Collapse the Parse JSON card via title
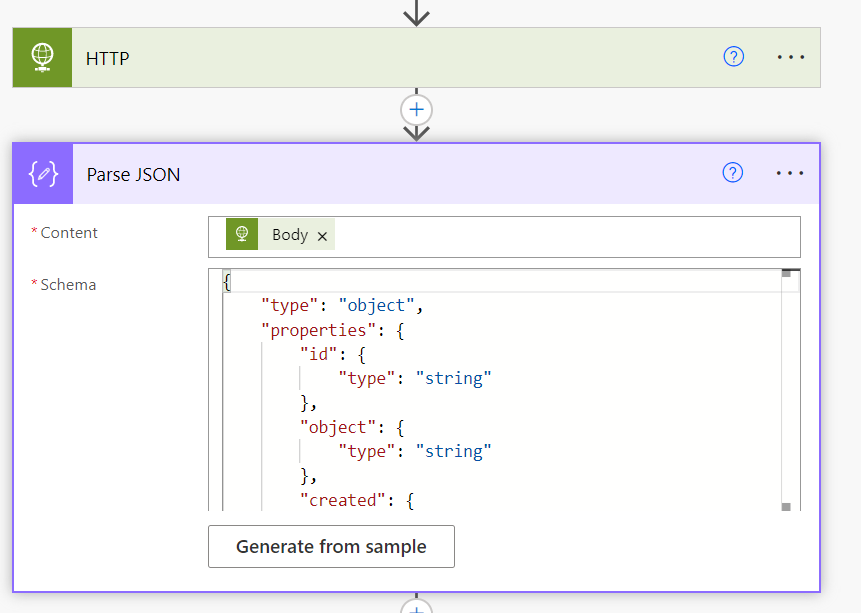Screen dimensions: 861x613 tap(133, 174)
